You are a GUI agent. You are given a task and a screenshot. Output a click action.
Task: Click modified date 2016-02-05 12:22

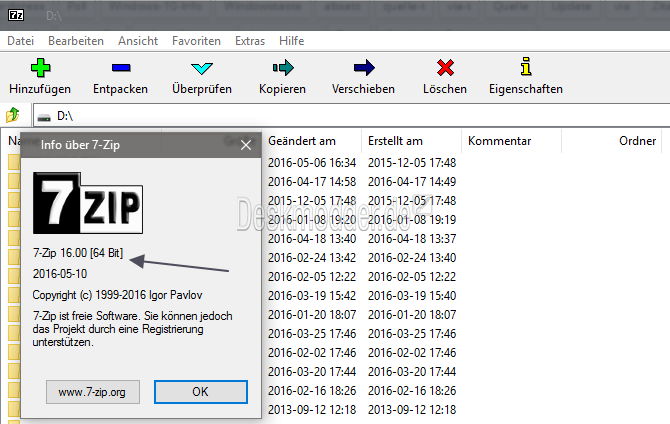tap(312, 277)
